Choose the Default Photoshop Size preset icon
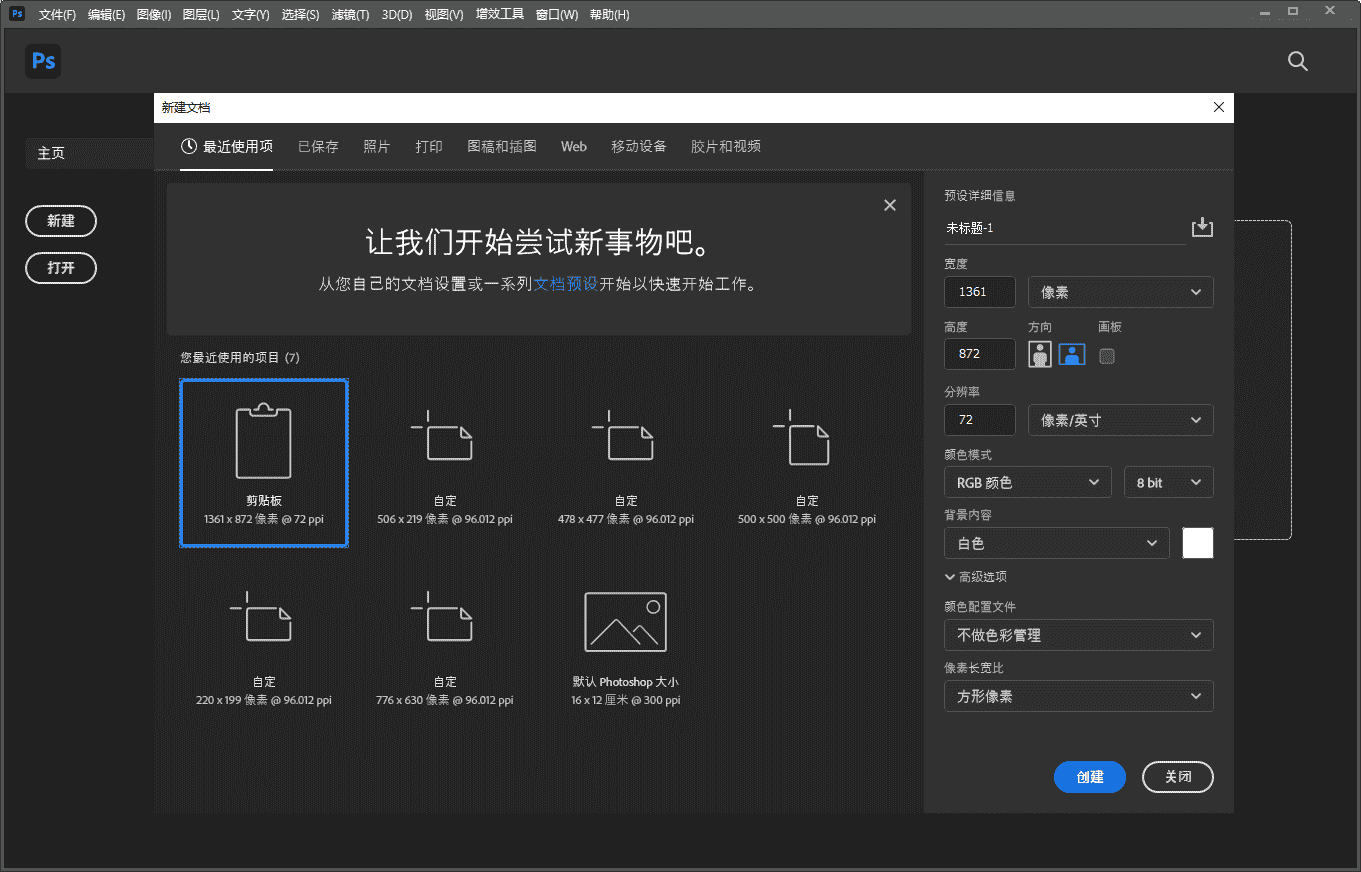1361x872 pixels. pos(625,622)
